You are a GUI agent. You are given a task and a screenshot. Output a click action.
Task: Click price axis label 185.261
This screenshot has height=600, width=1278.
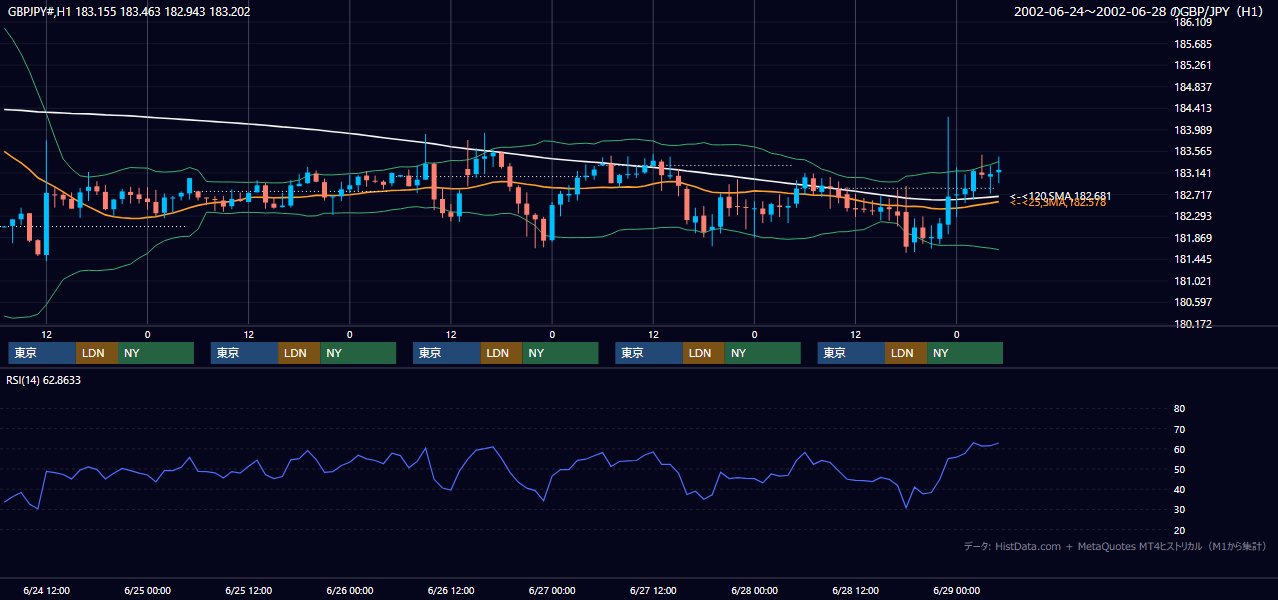pyautogui.click(x=1193, y=65)
